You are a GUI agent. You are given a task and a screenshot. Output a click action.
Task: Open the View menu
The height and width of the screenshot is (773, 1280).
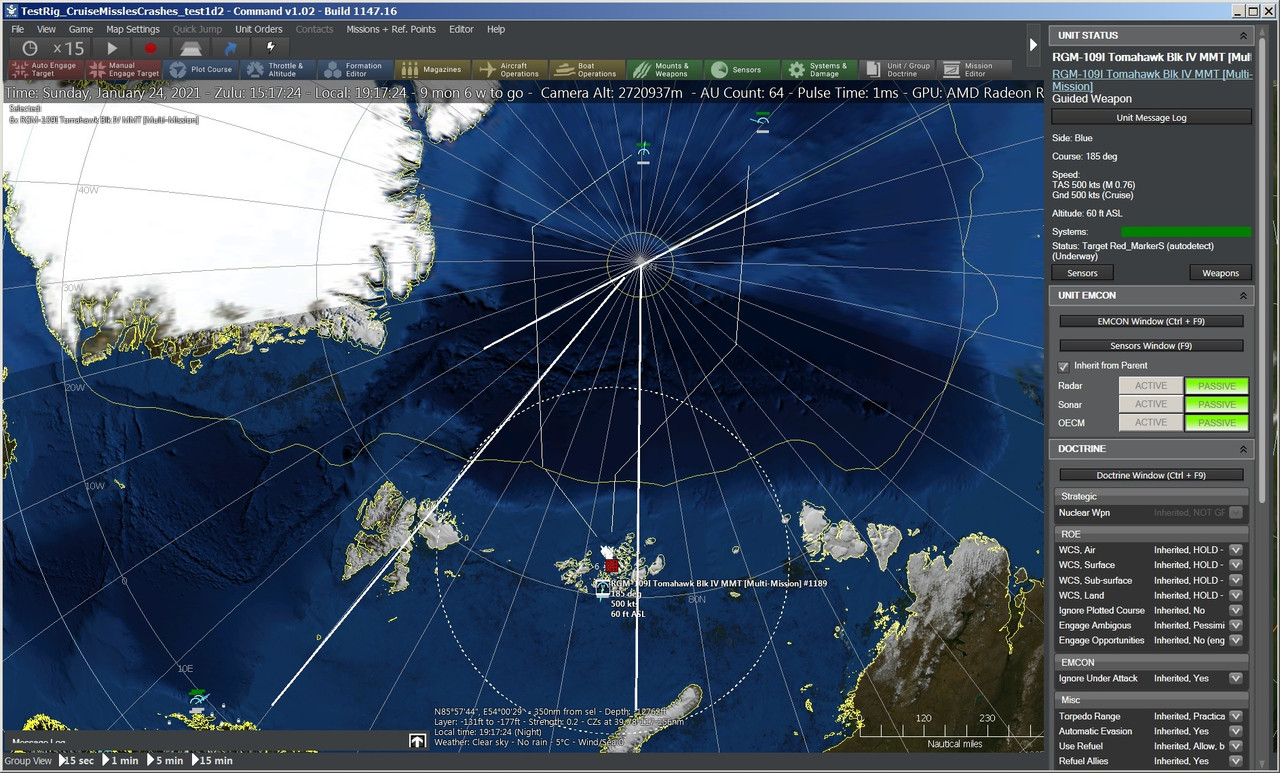(46, 29)
